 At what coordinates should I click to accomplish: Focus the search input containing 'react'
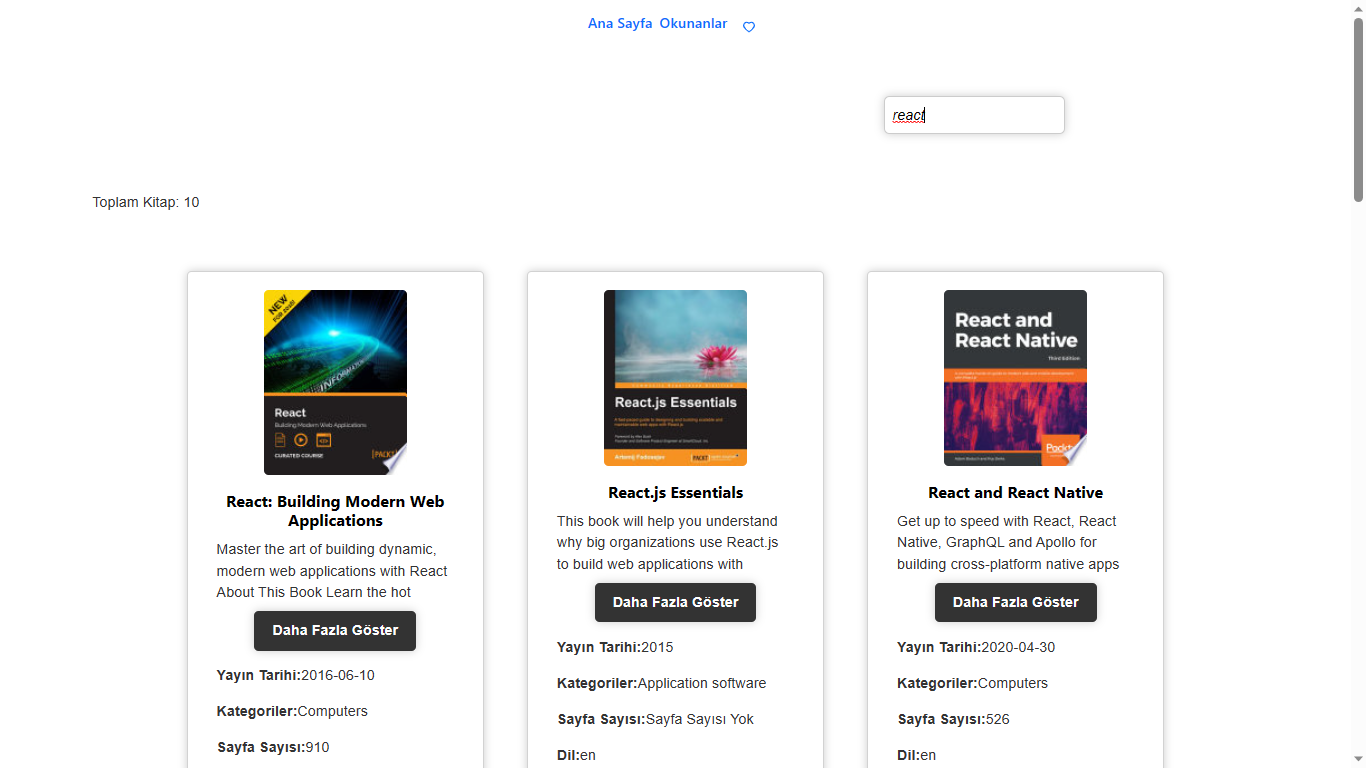(973, 114)
